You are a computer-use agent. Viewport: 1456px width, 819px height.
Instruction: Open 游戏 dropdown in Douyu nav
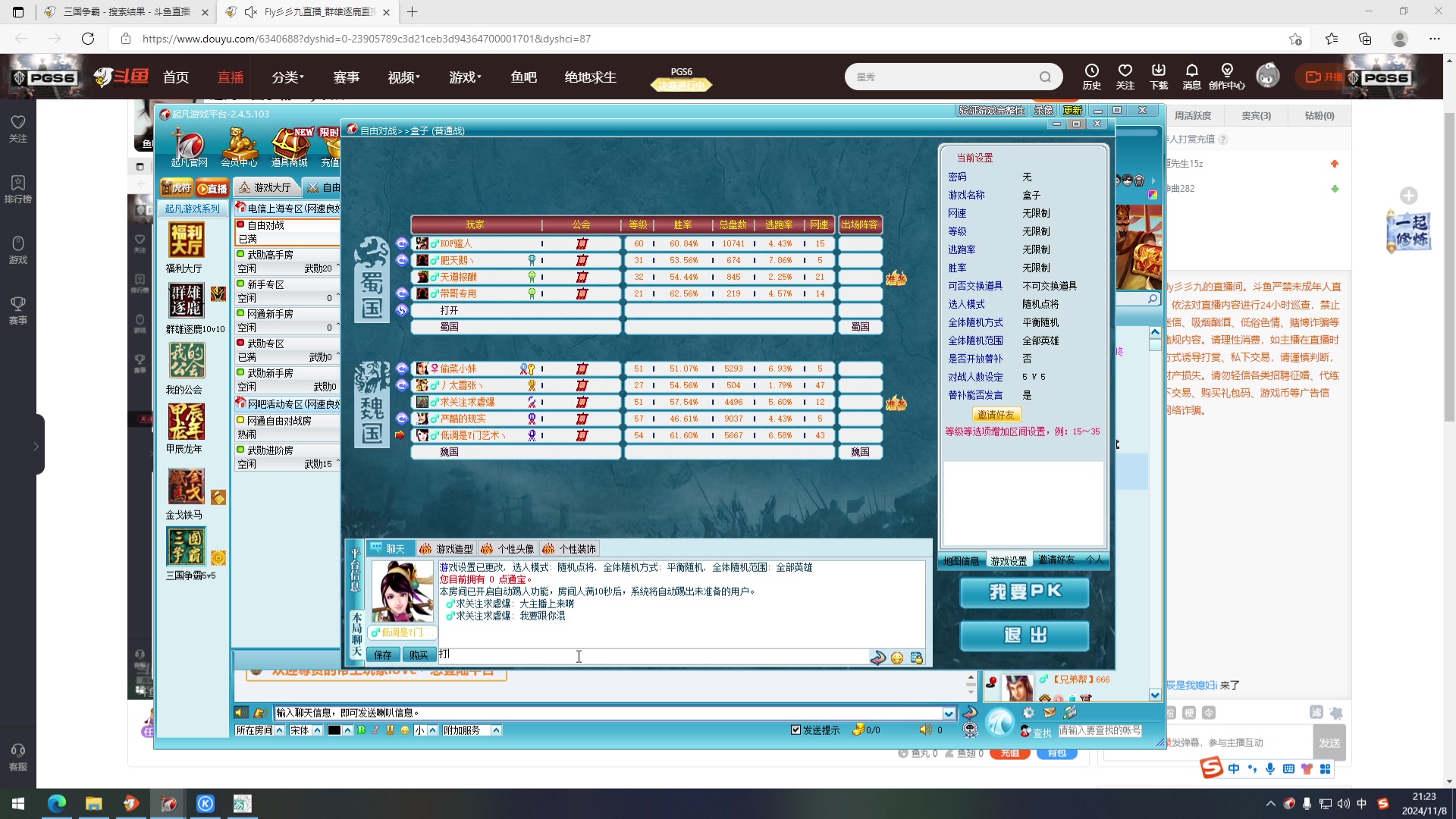[x=465, y=77]
